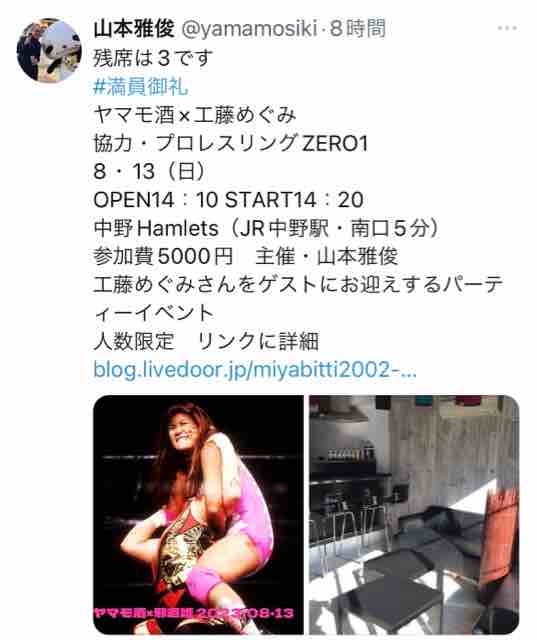The width and height of the screenshot is (537, 640).
Task: Select the 中野Hamlets venue line
Action: [x=267, y=228]
